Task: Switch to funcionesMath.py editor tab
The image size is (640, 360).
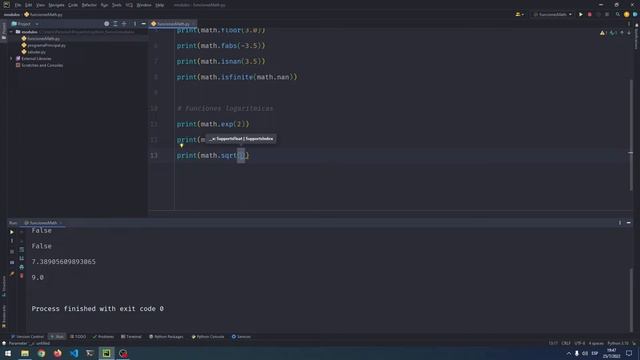Action: click(x=173, y=24)
